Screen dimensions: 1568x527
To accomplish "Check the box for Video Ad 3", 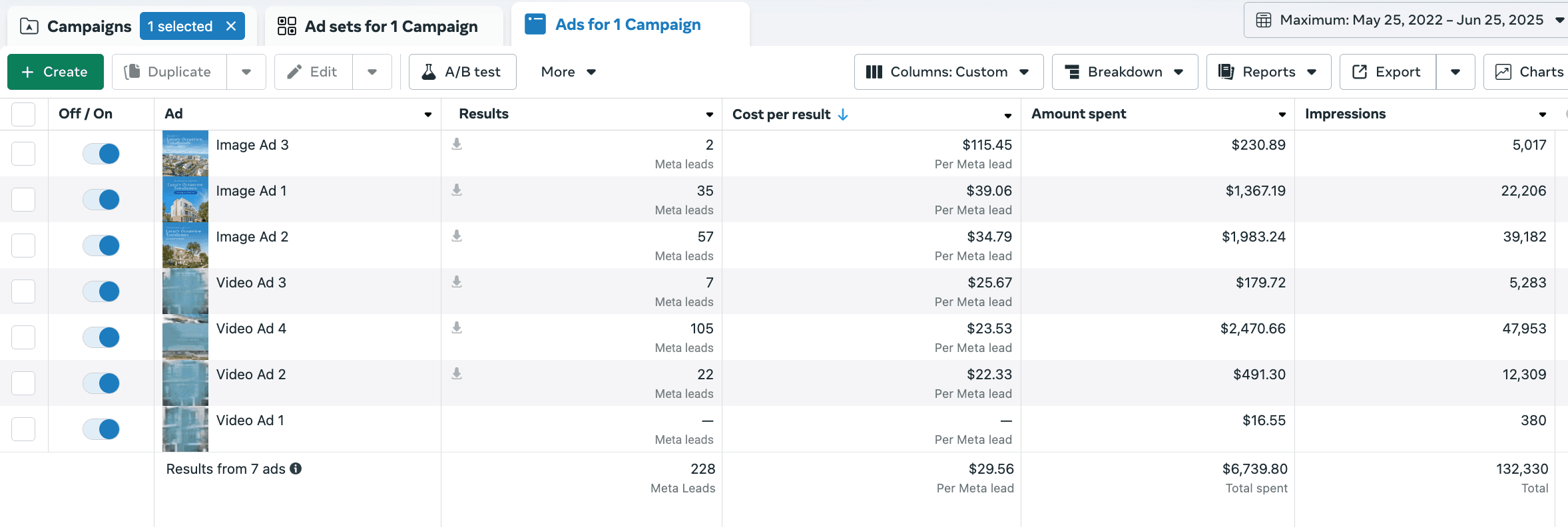I will click(x=23, y=291).
